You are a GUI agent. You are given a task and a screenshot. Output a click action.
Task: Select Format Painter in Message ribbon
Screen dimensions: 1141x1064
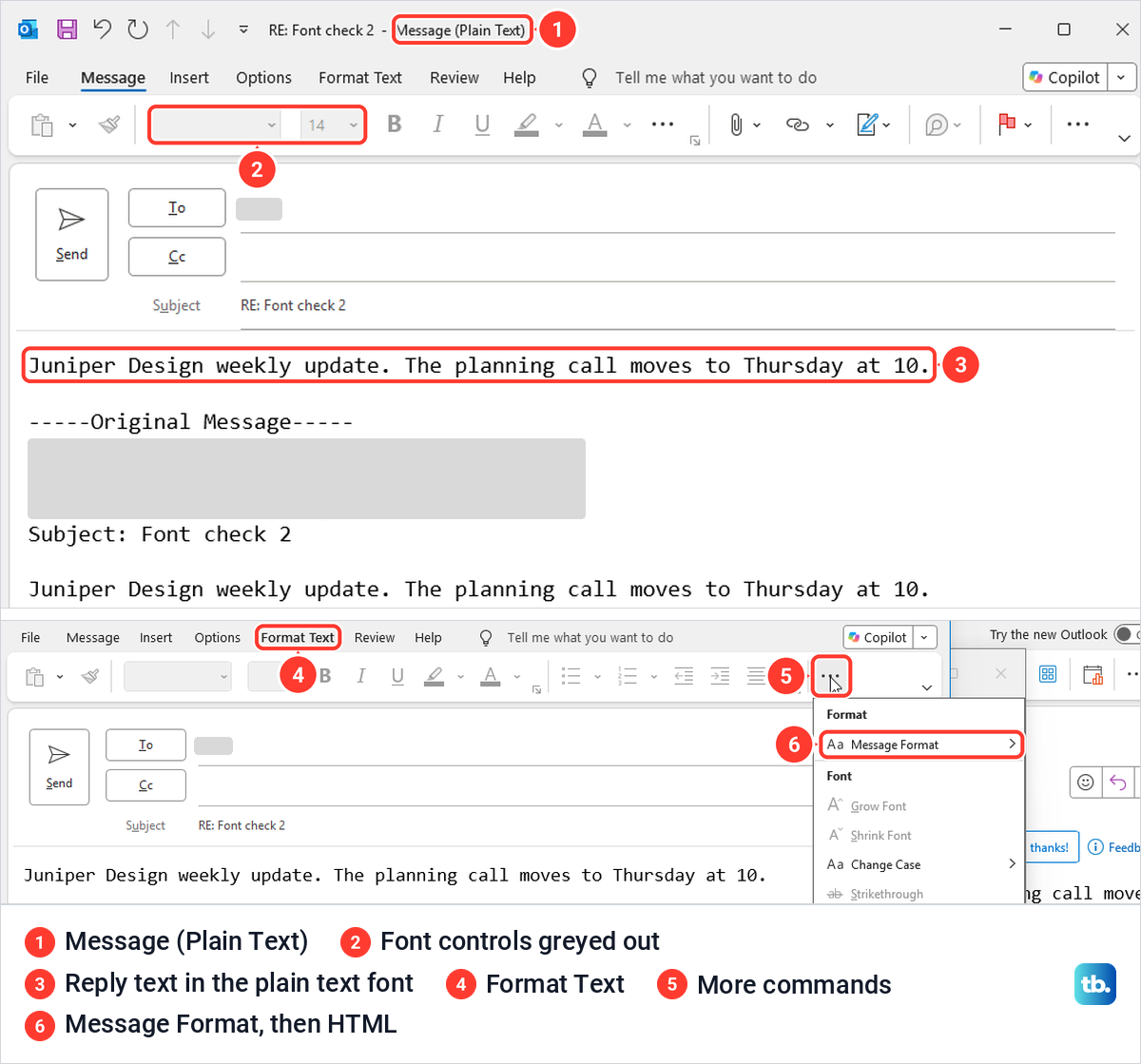tap(109, 125)
